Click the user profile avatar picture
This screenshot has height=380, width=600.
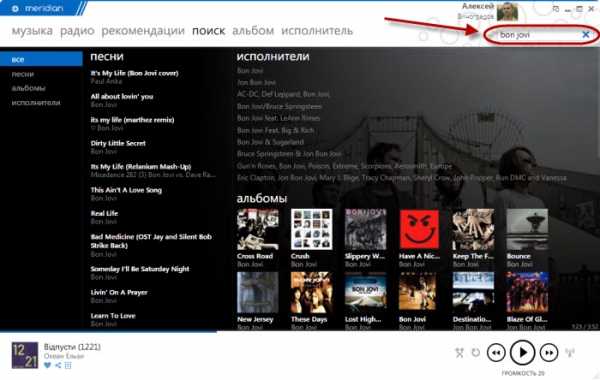click(x=507, y=11)
